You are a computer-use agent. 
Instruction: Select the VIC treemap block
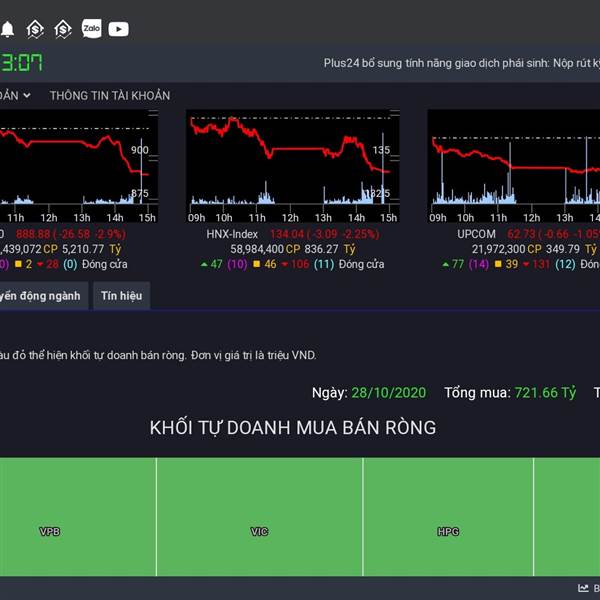pyautogui.click(x=260, y=517)
